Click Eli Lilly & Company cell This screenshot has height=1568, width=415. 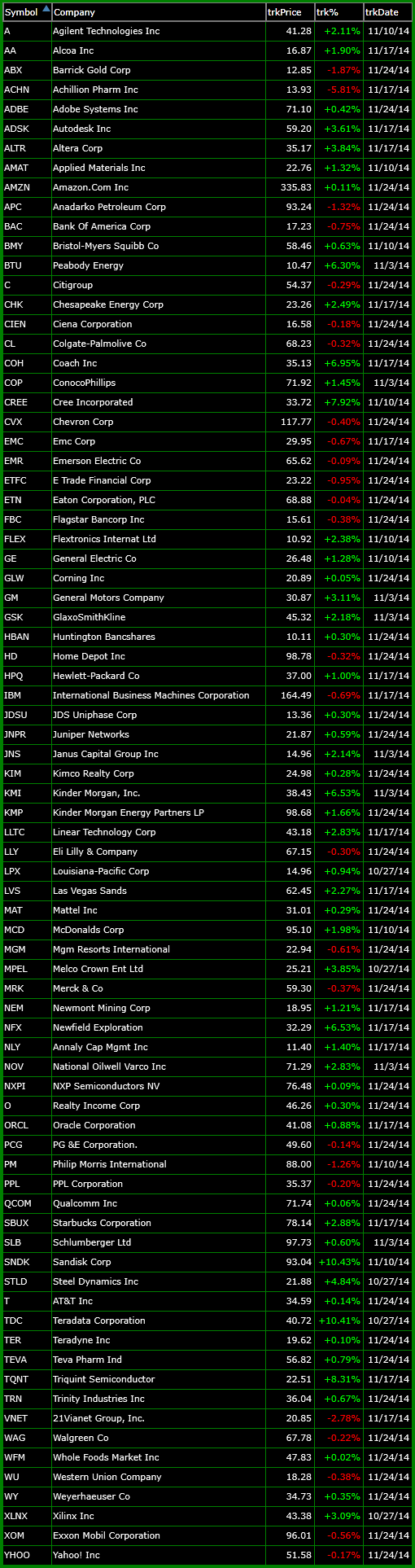159,852
